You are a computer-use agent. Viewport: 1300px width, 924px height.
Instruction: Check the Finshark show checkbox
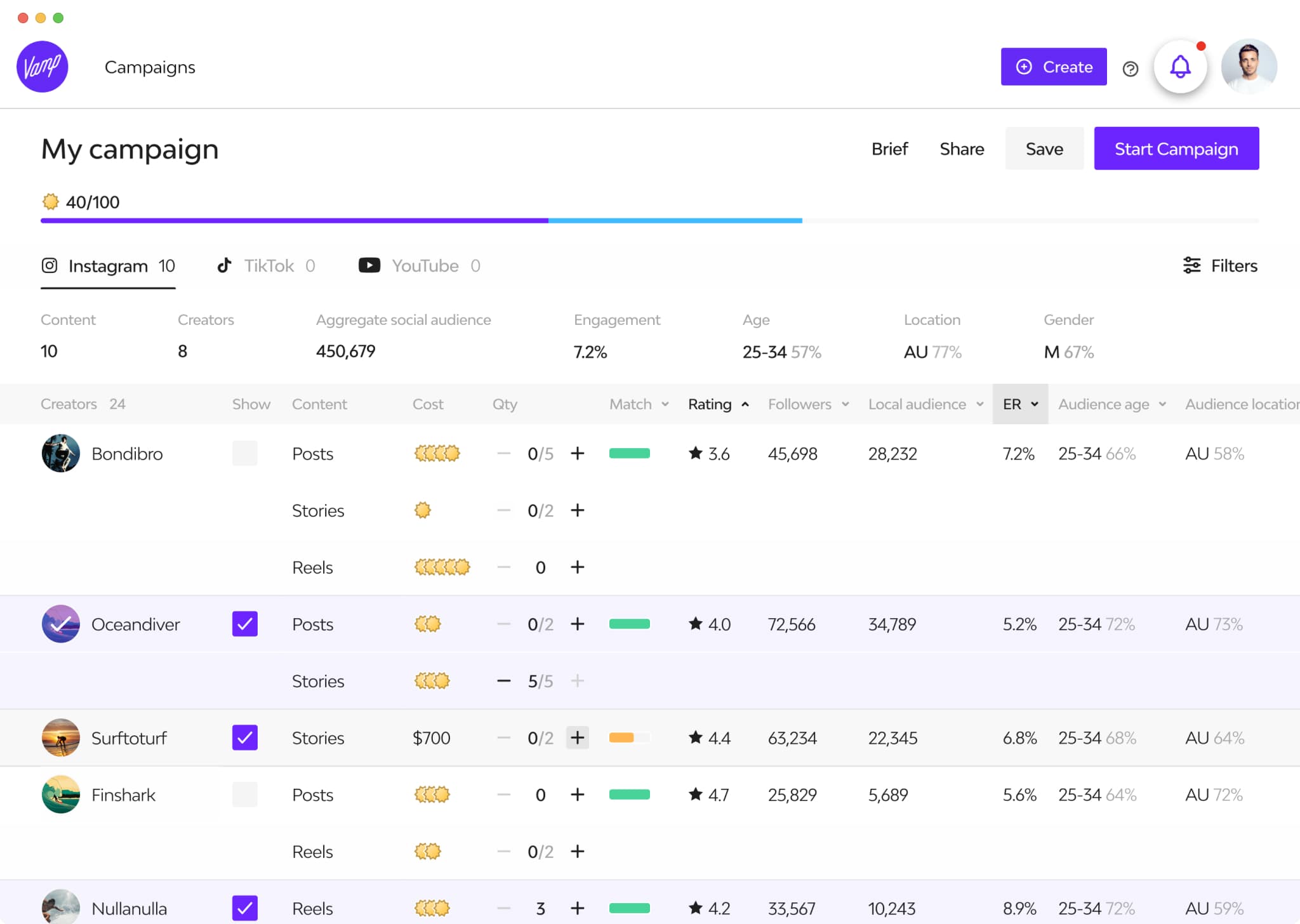point(244,795)
